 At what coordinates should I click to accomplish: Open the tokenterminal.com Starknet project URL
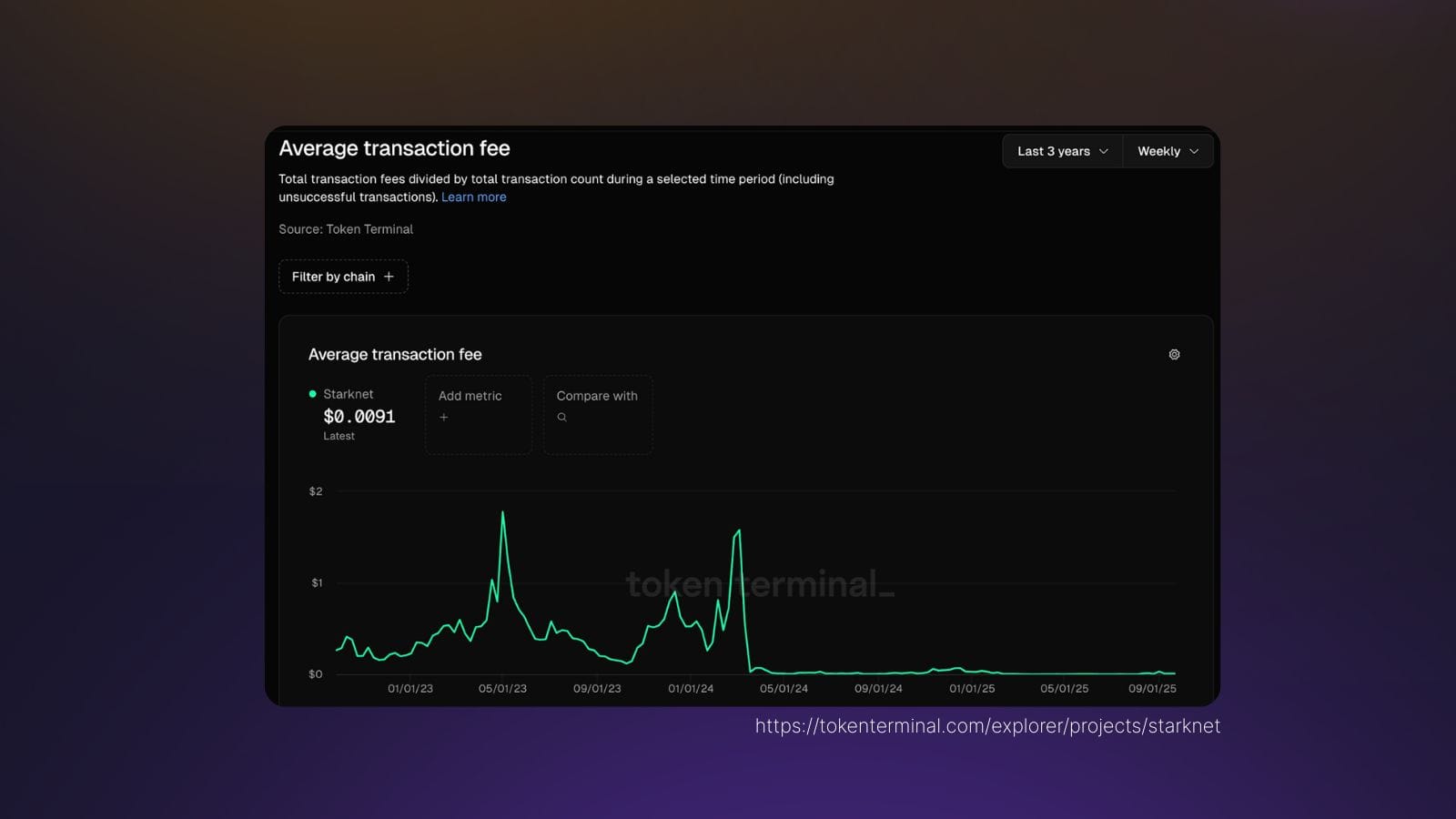coord(986,726)
